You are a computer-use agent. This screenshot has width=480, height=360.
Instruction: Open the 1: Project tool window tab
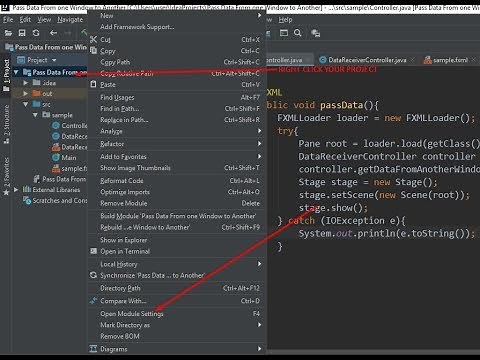tap(6, 74)
